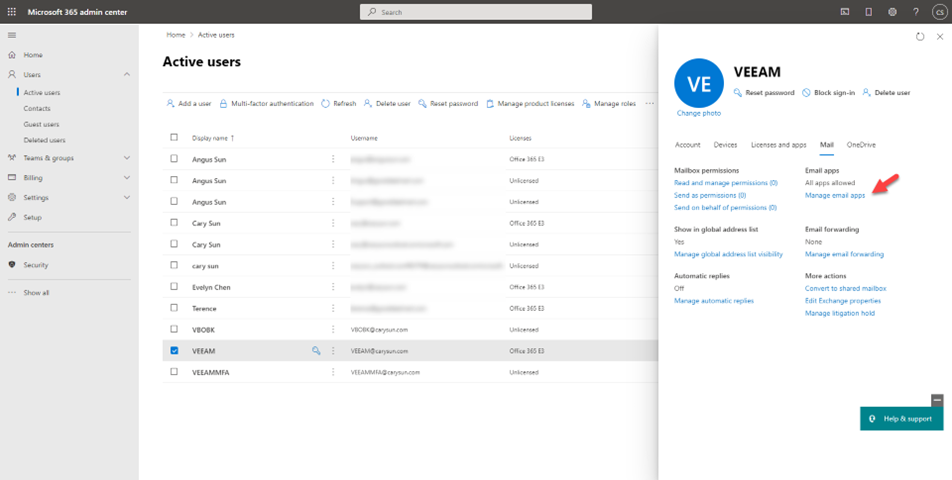The image size is (952, 480).
Task: Open toolbar overflow ellipsis after Manage roles
Action: click(650, 104)
